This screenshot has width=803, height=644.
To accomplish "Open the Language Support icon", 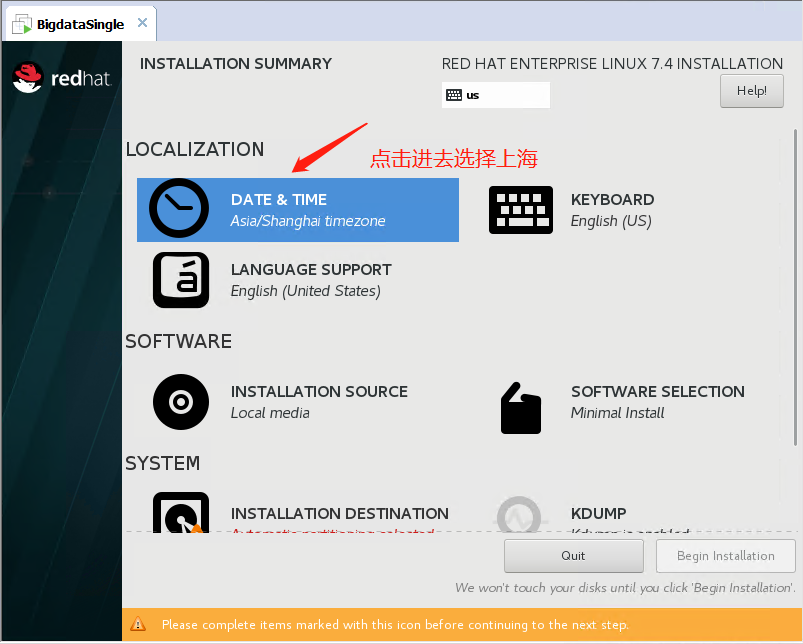I will 181,280.
